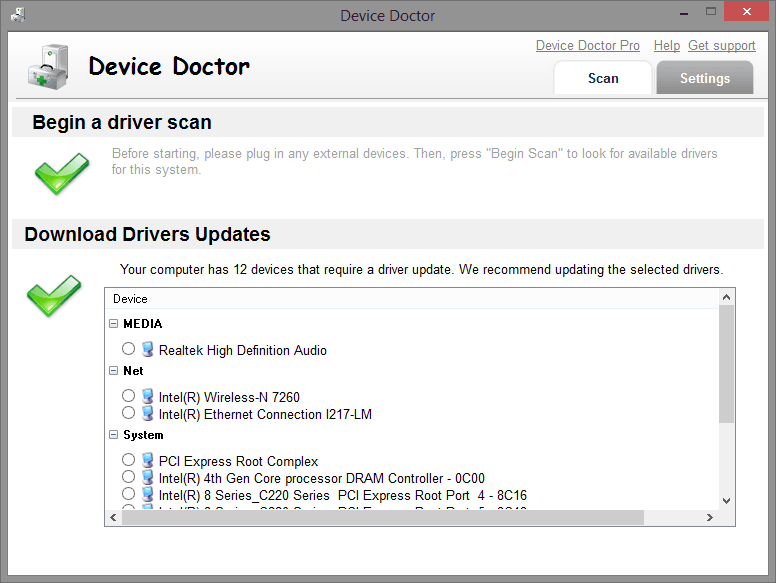Click the PCI Express Root Complex entry text
The image size is (776, 583).
238,461
